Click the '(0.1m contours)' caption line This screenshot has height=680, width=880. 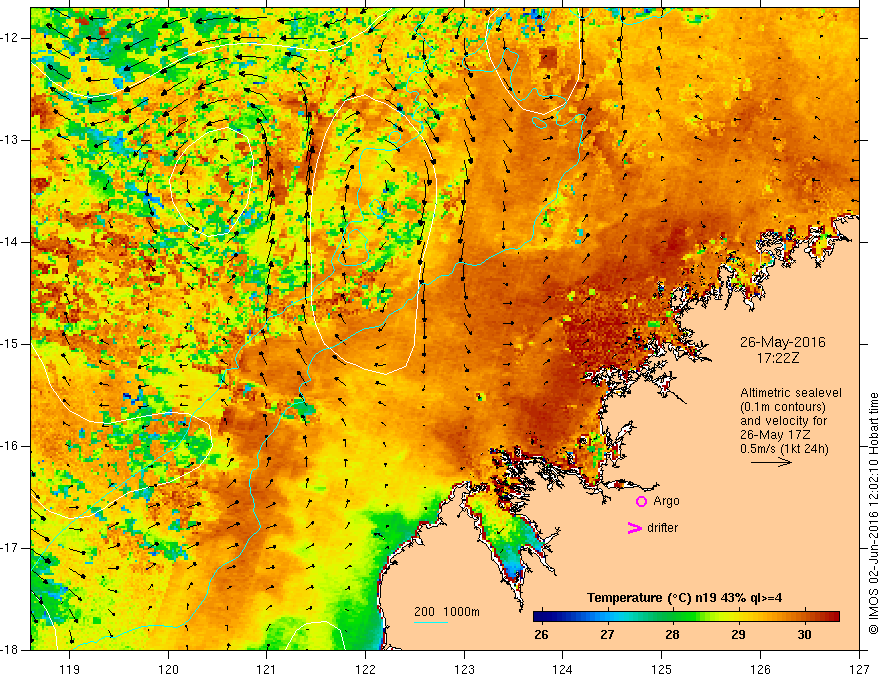click(783, 407)
